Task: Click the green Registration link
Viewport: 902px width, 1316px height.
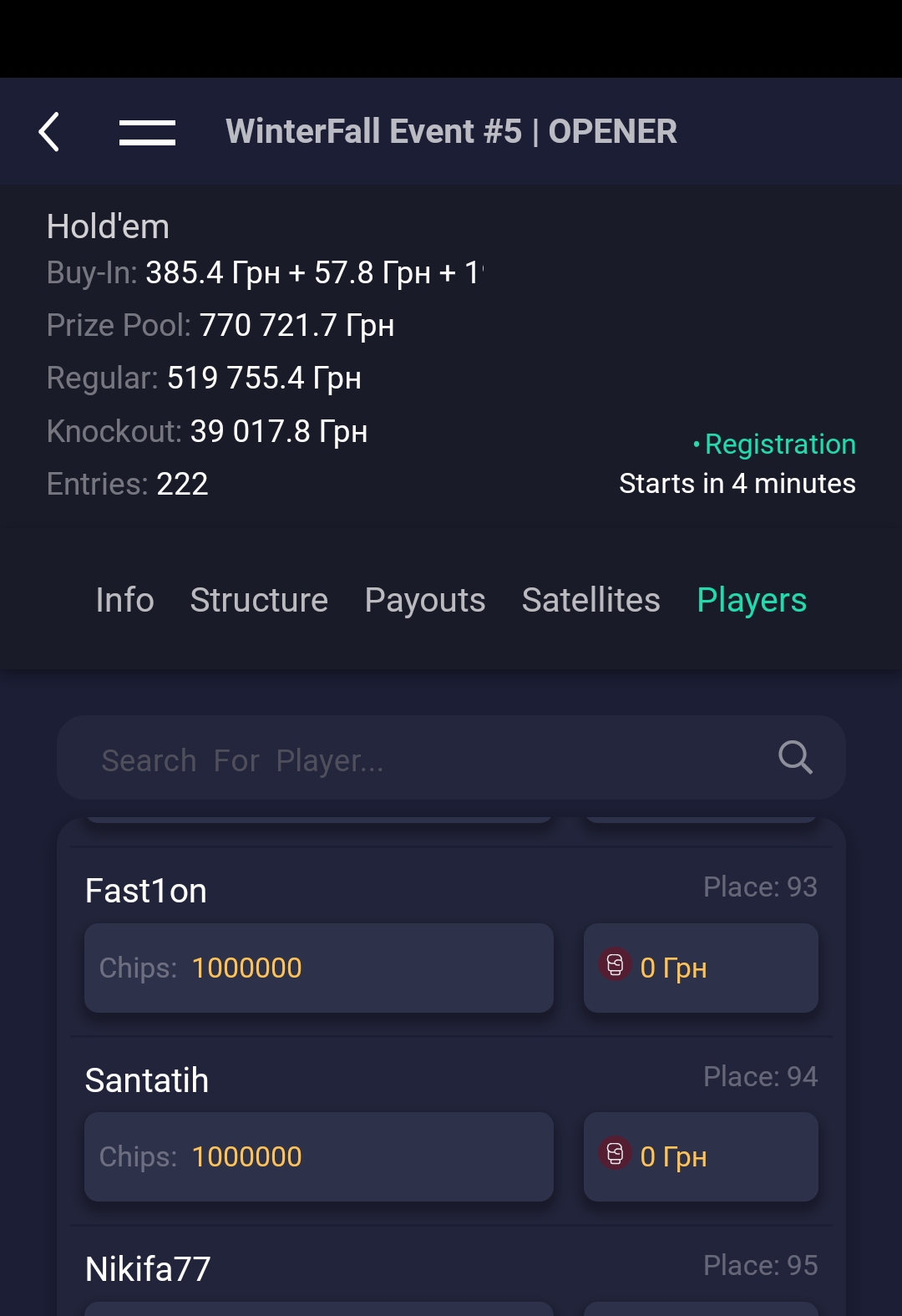Action: (780, 444)
